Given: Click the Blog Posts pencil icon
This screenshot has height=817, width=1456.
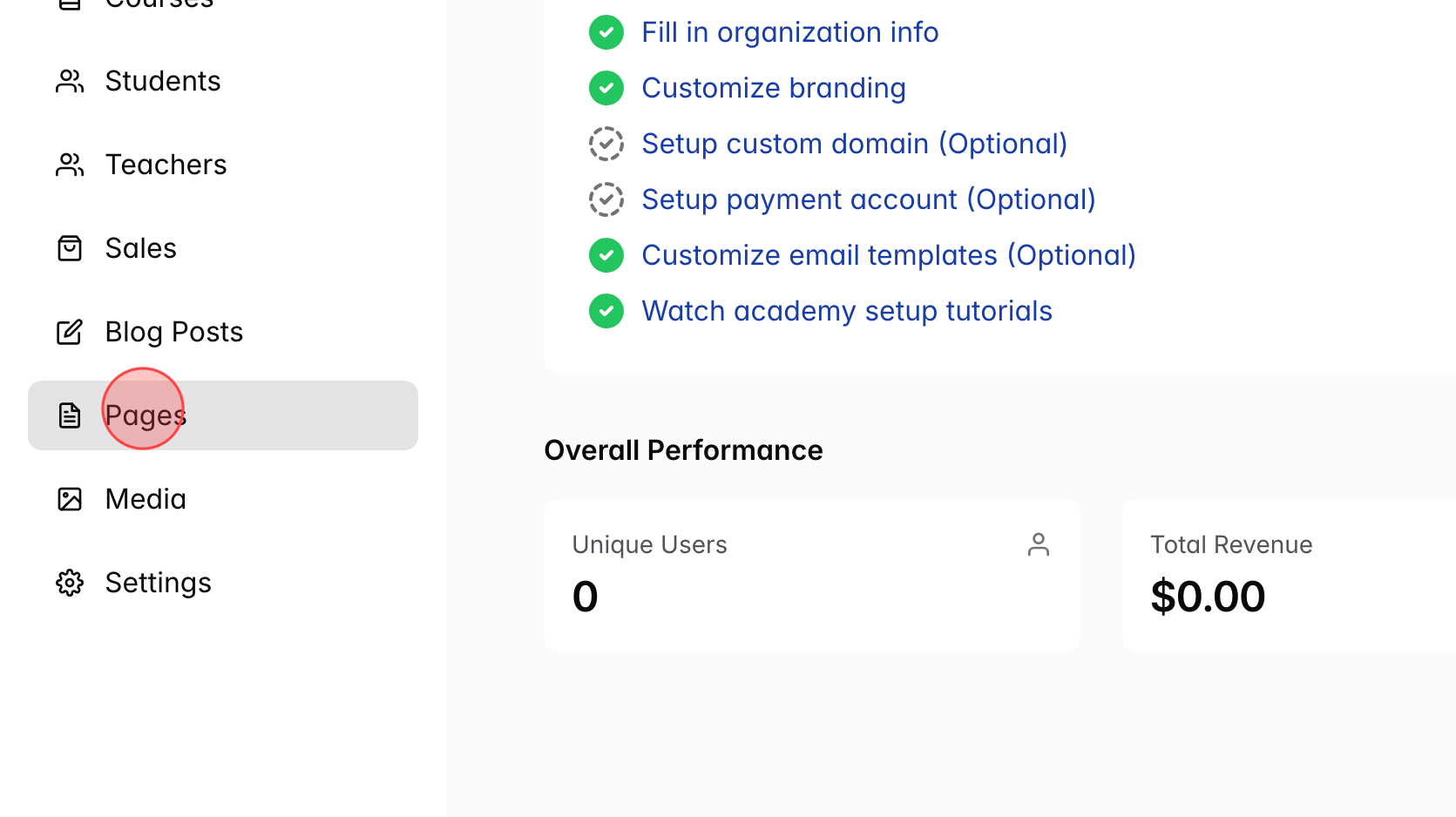Looking at the screenshot, I should [x=70, y=332].
